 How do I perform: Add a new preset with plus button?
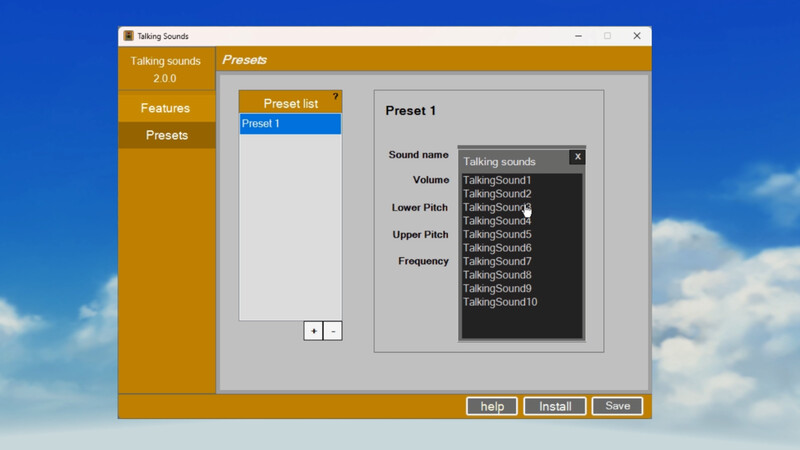(x=313, y=331)
